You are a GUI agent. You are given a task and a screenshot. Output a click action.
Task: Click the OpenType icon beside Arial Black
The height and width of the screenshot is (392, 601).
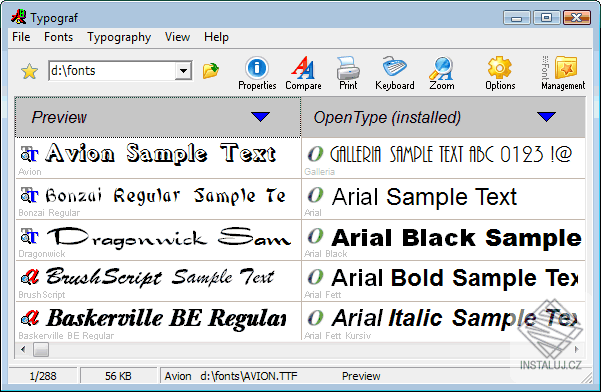click(315, 236)
